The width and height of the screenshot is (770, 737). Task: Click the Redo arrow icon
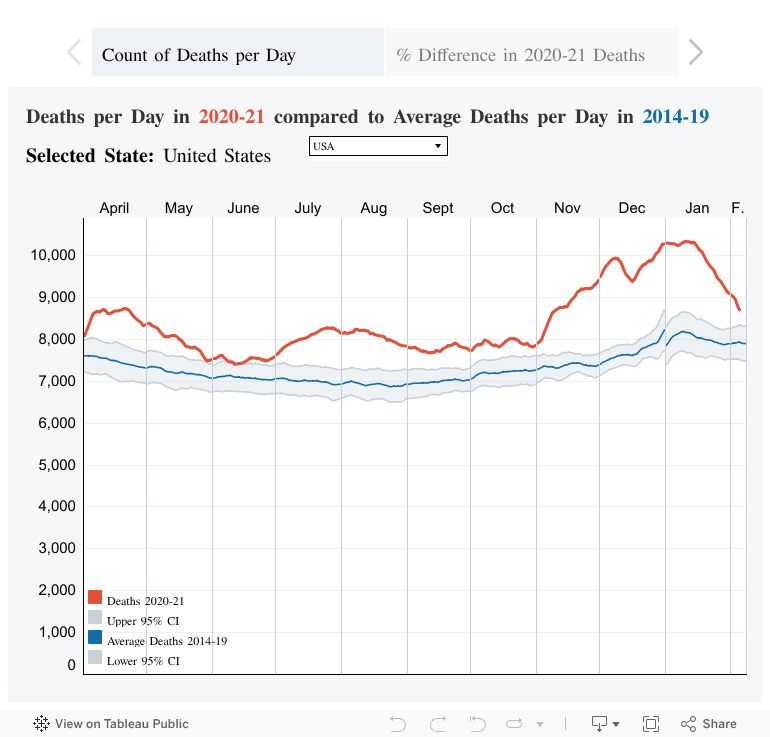437,724
